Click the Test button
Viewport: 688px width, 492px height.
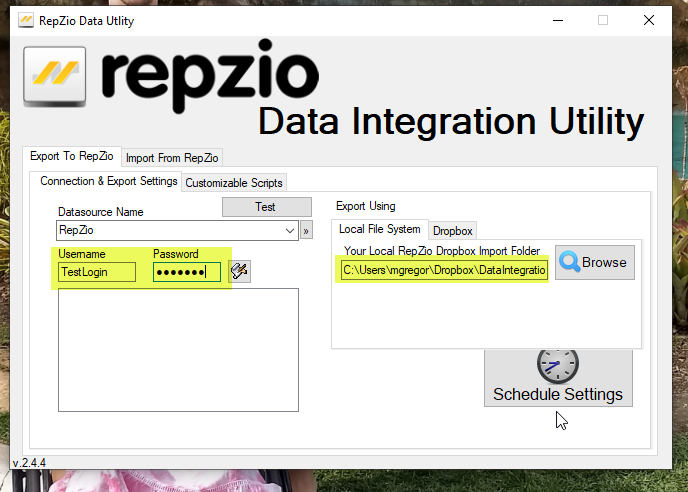(267, 207)
